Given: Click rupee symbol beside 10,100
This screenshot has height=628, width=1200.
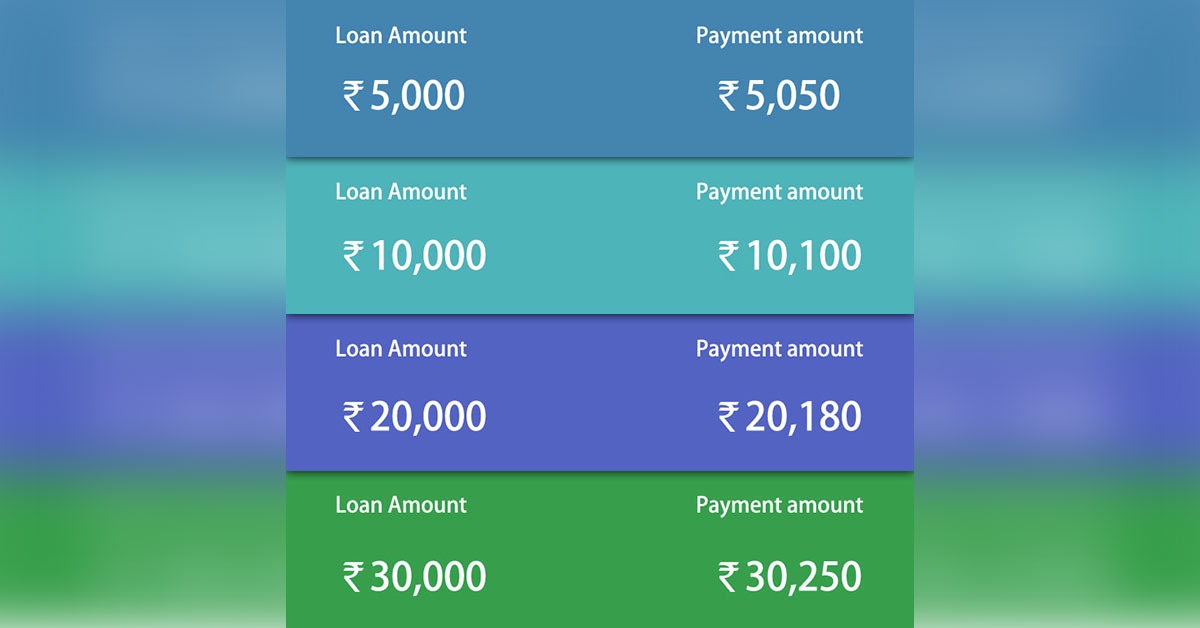Looking at the screenshot, I should (x=728, y=257).
